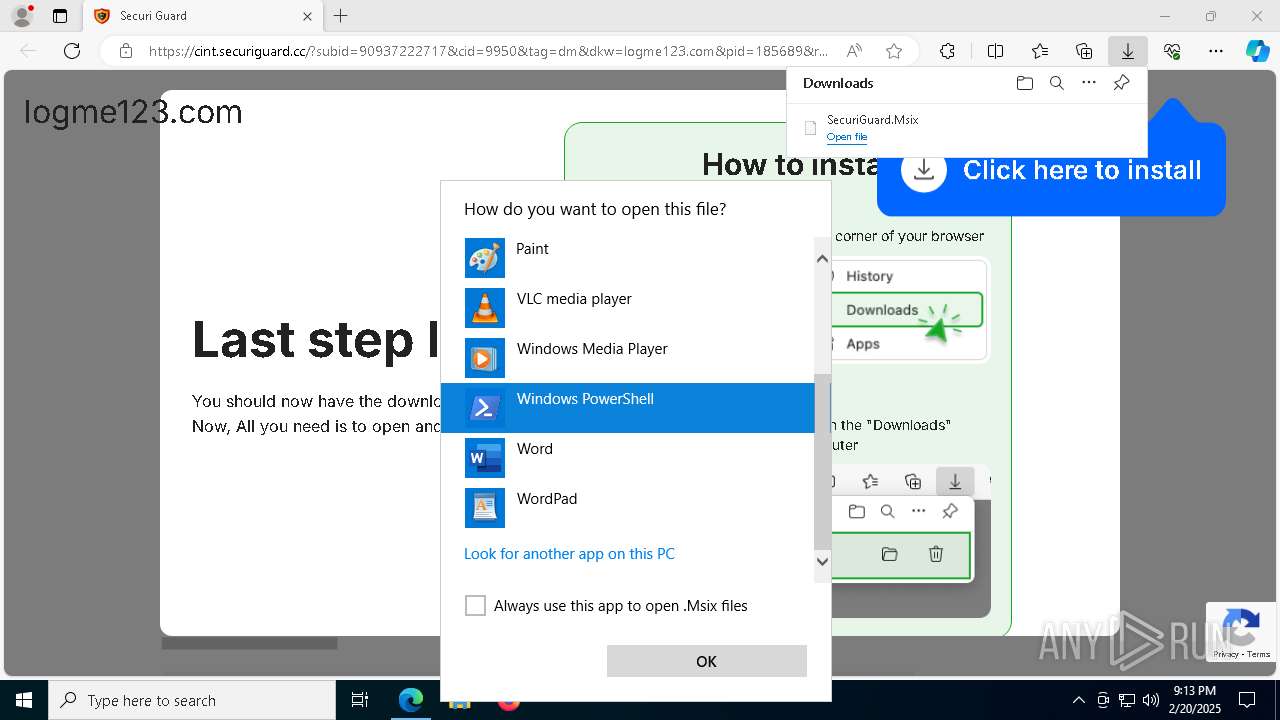1280x720 pixels.
Task: Check Always use this app for .Msix files
Action: pos(475,606)
